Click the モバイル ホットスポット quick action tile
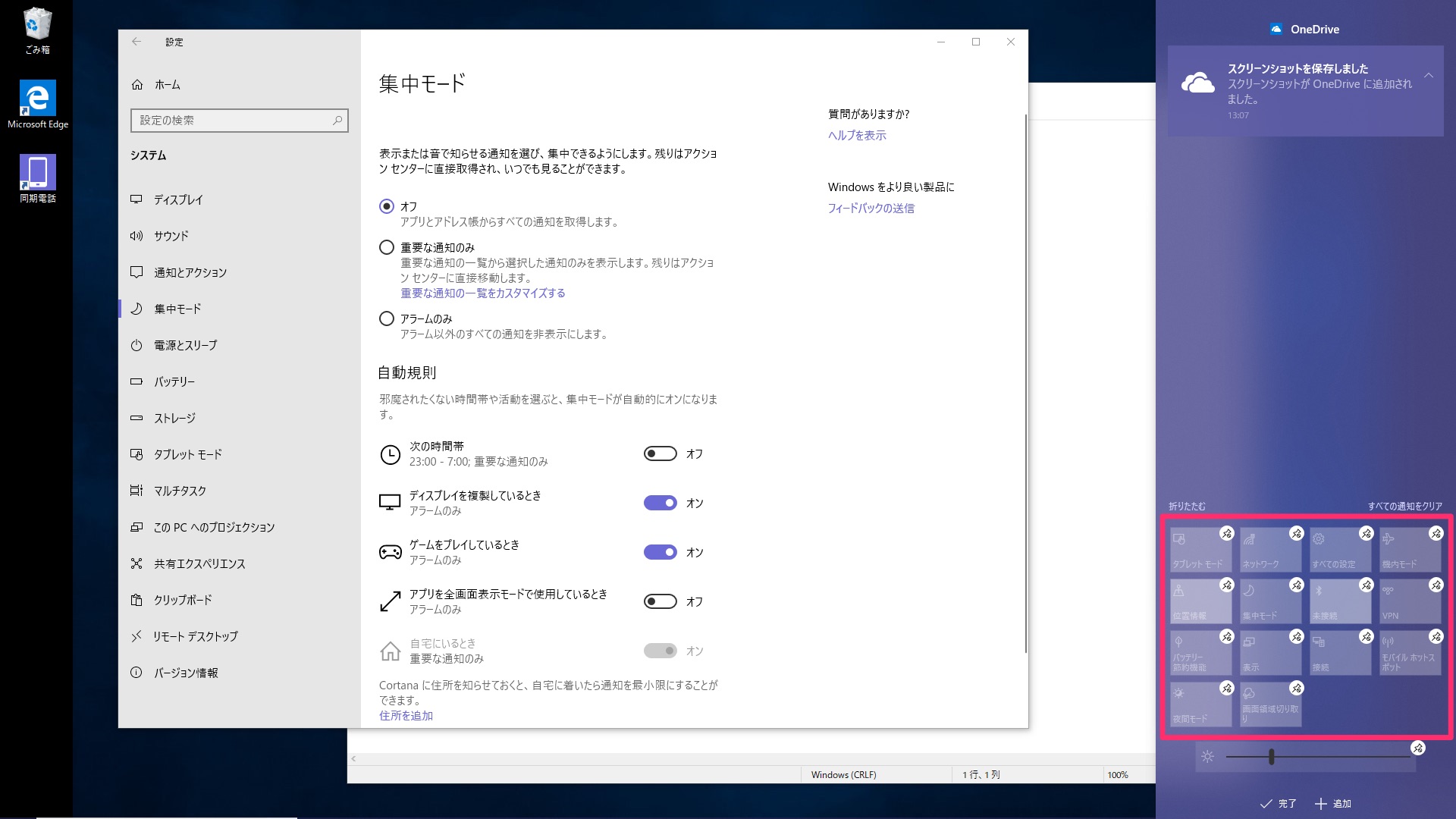 coord(1410,653)
